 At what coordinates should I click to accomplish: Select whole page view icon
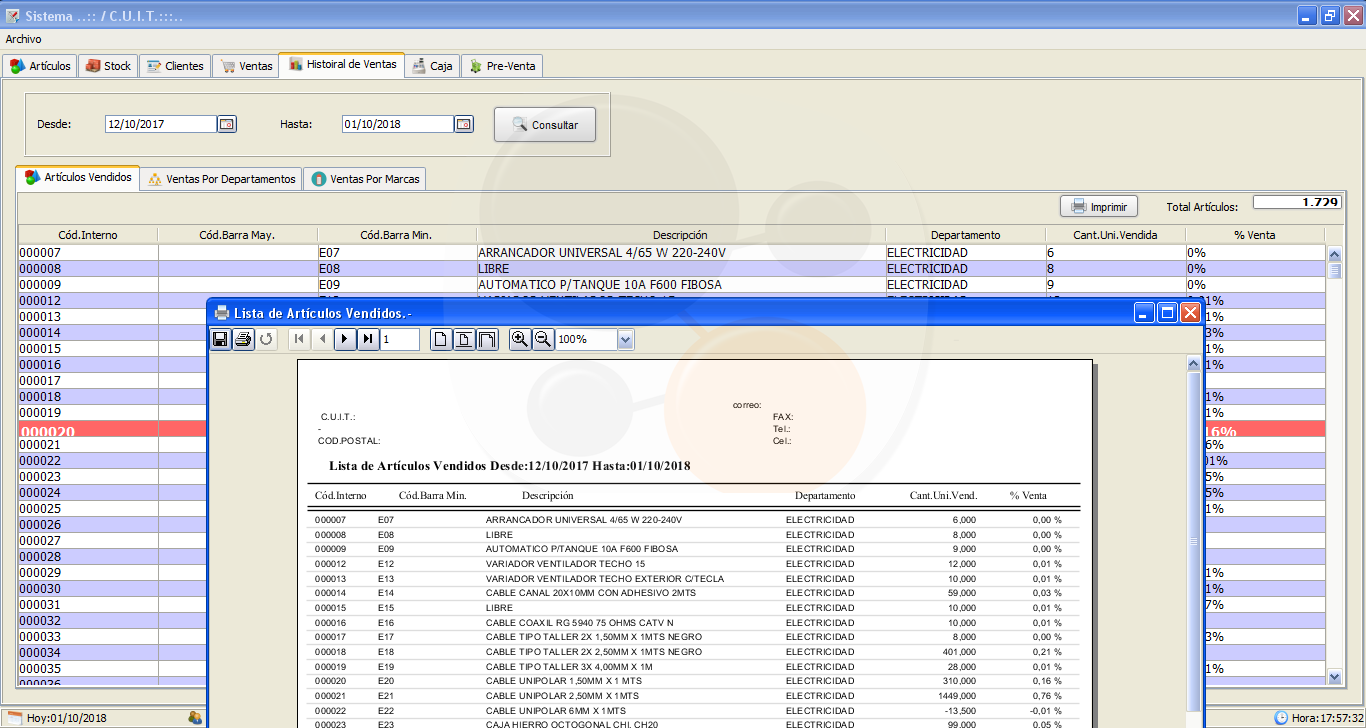(441, 340)
